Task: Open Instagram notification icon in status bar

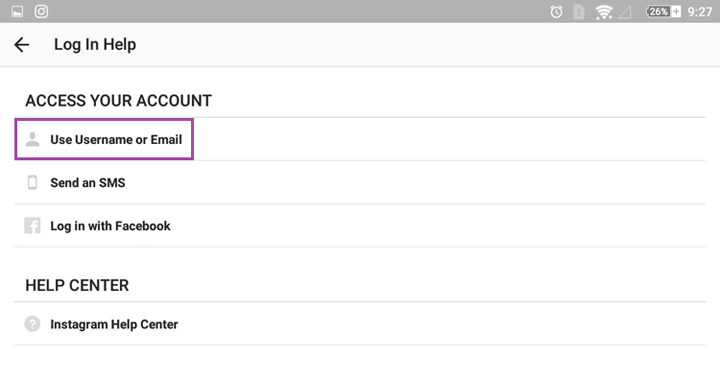Action: tap(41, 11)
